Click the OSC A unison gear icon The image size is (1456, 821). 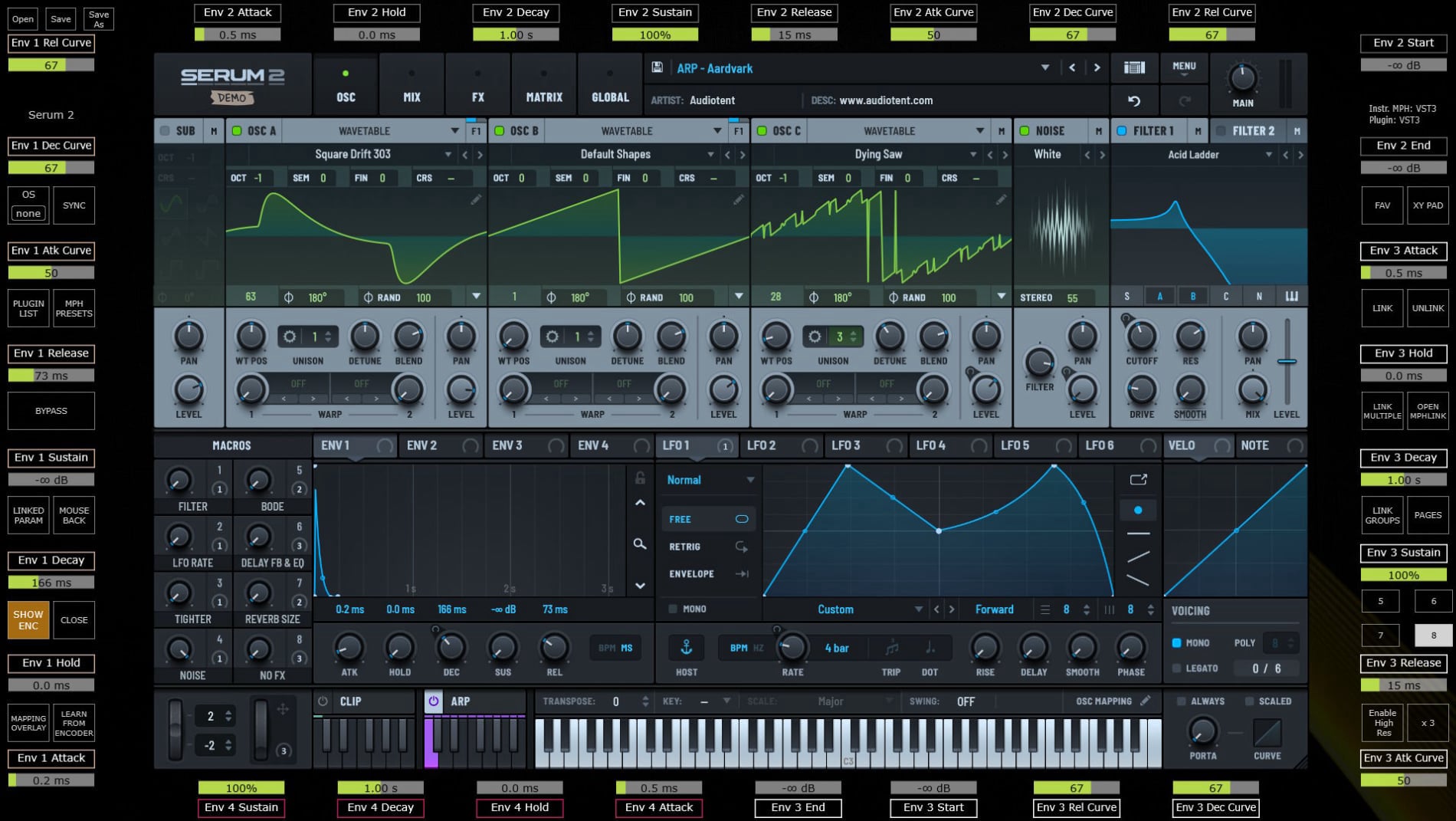(x=290, y=337)
